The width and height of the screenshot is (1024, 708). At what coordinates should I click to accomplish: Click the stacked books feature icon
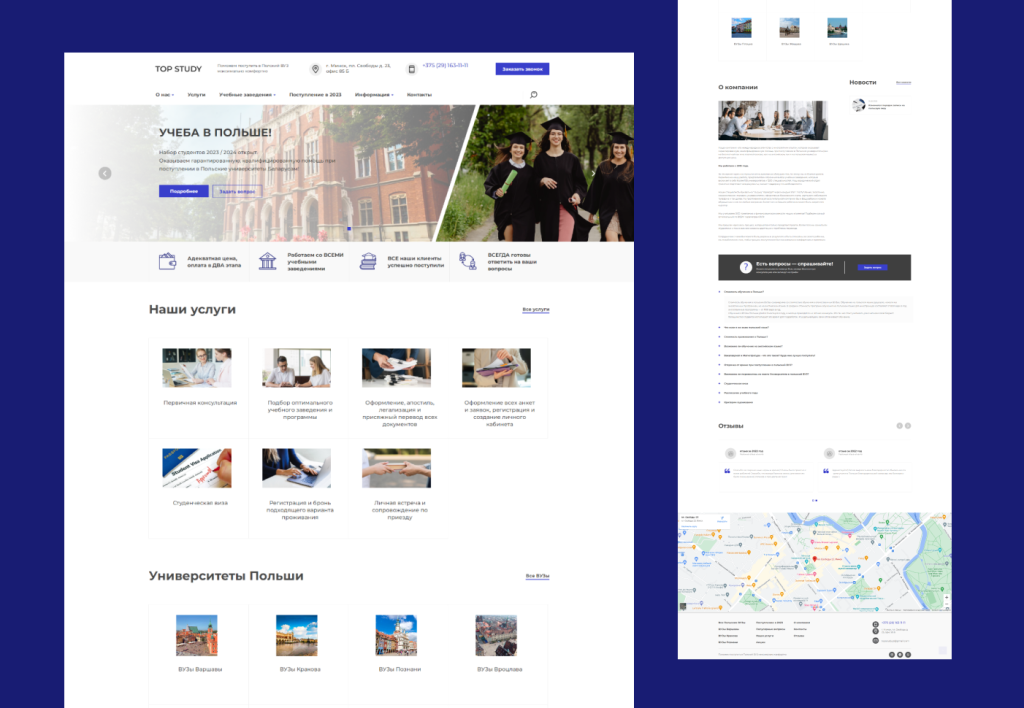coord(368,261)
